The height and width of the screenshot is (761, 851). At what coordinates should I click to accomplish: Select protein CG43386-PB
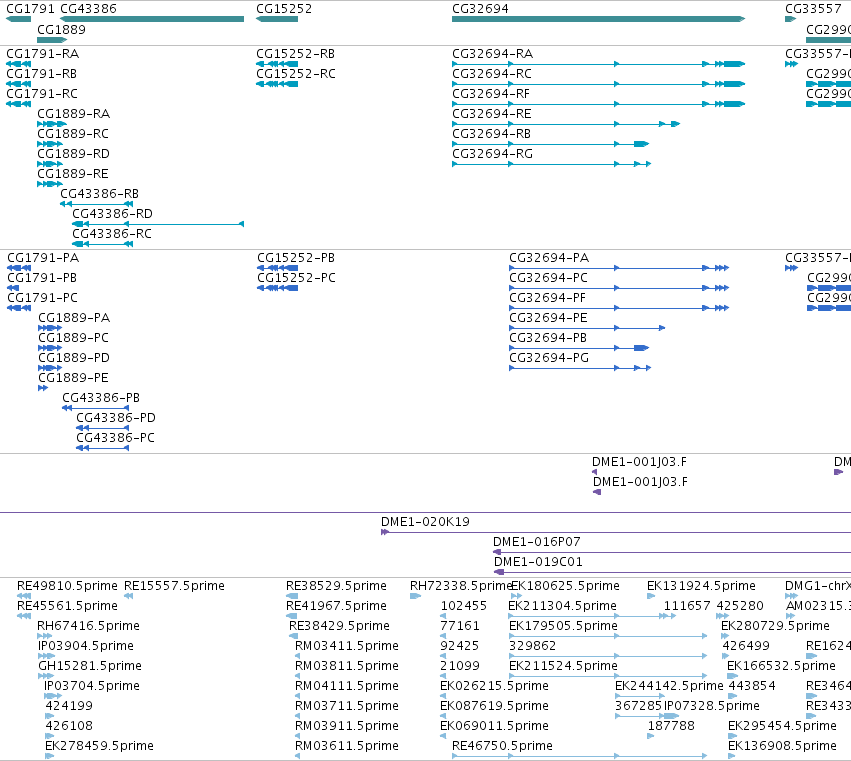(96, 408)
